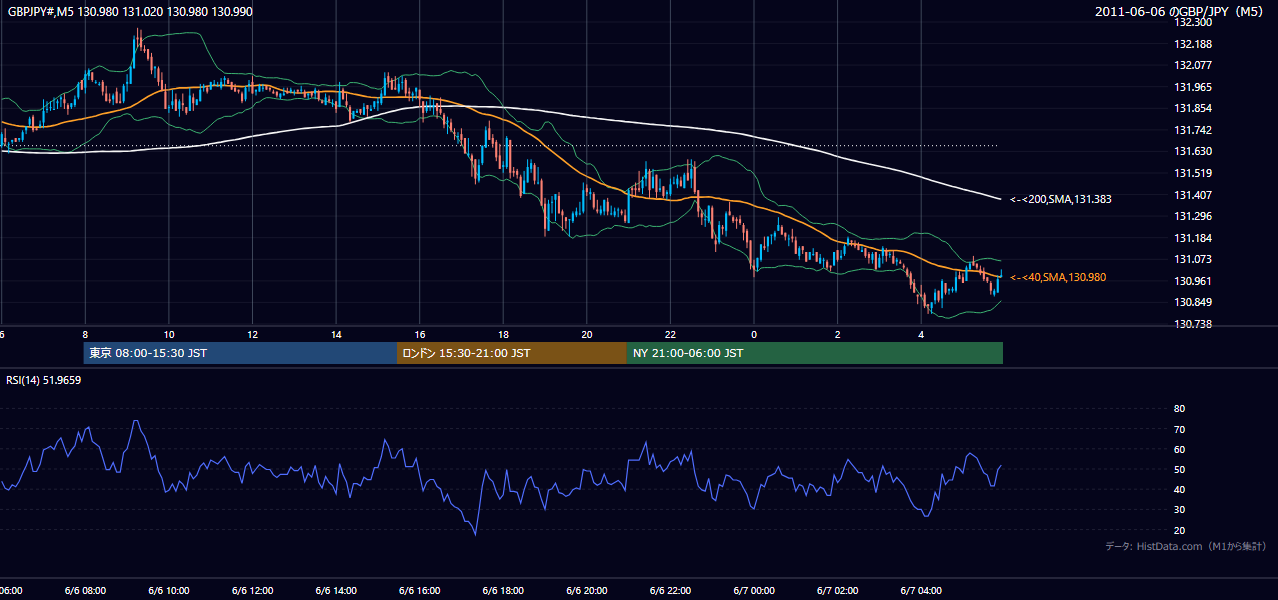Click the price scale value 131.854
Viewport: 1278px width, 600px height.
coord(1192,108)
